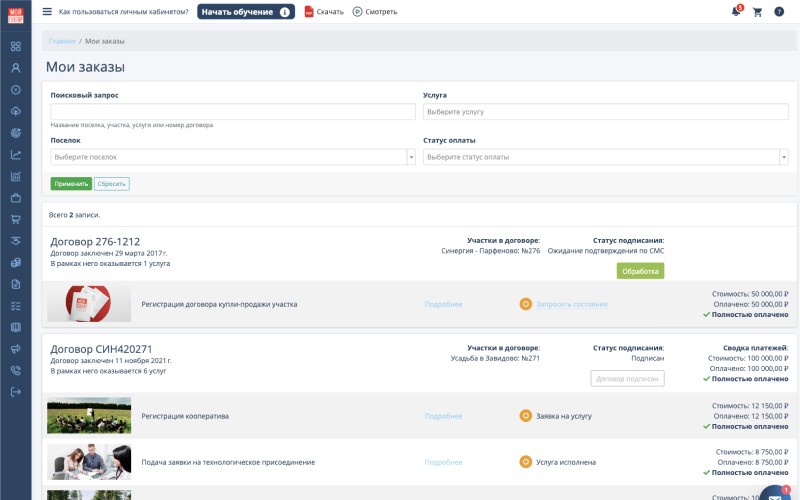Open the phone contact icon in sidebar
Screen dimensions: 800x500
click(16, 369)
